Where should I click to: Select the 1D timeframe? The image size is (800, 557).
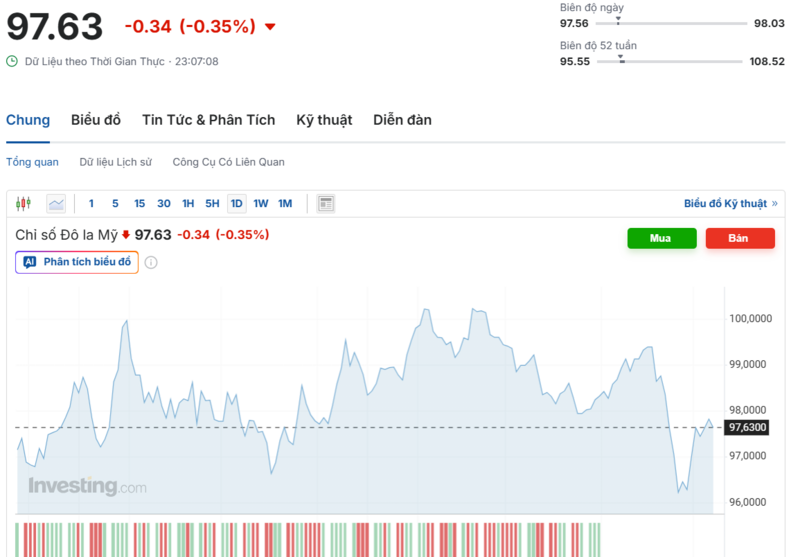[236, 204]
